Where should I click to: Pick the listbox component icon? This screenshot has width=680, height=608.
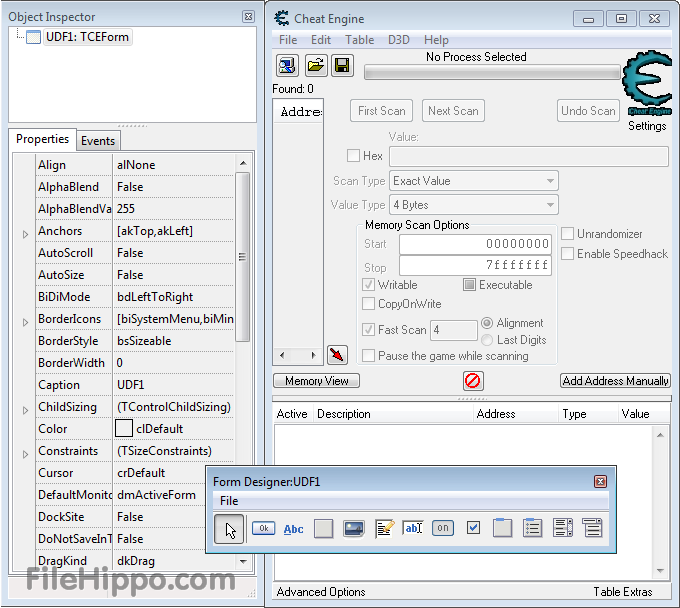tap(533, 528)
